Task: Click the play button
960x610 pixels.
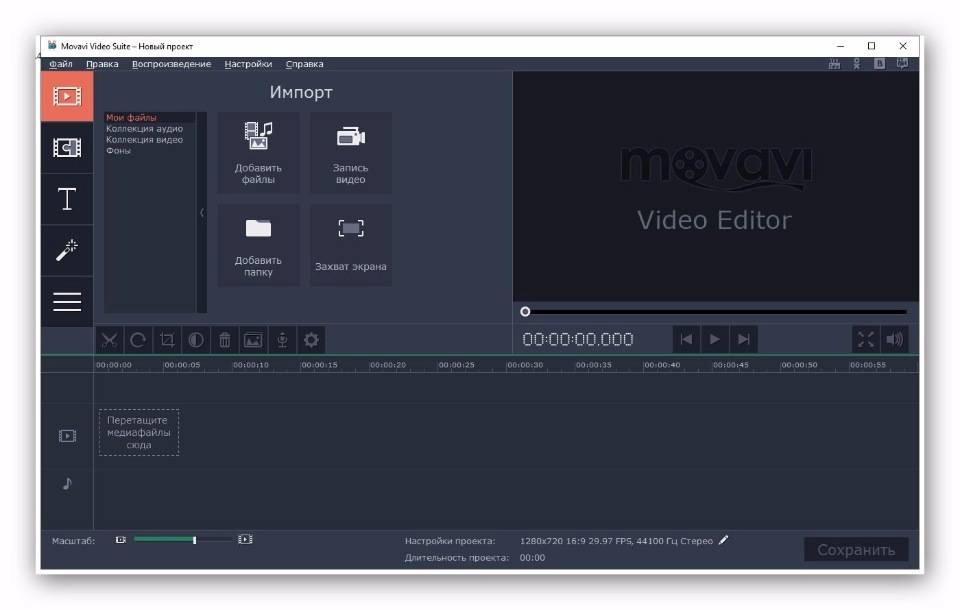Action: (x=714, y=339)
